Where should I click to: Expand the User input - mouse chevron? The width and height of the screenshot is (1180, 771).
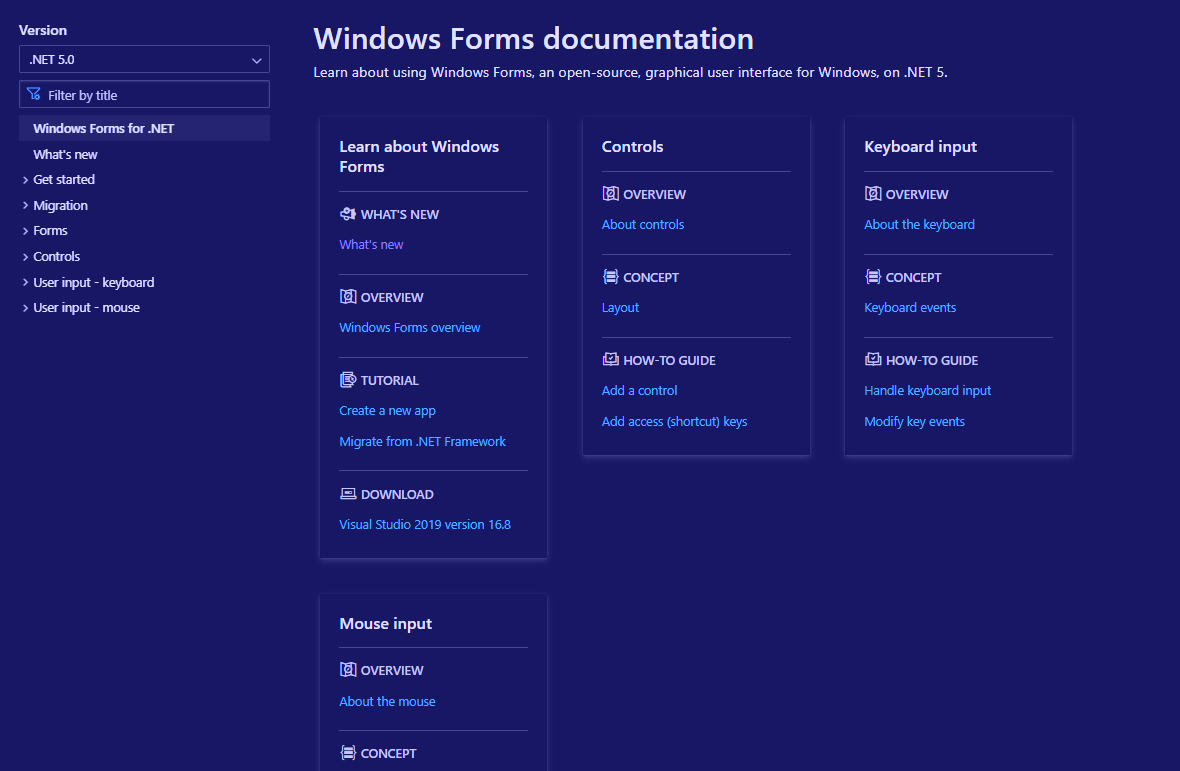pyautogui.click(x=26, y=308)
